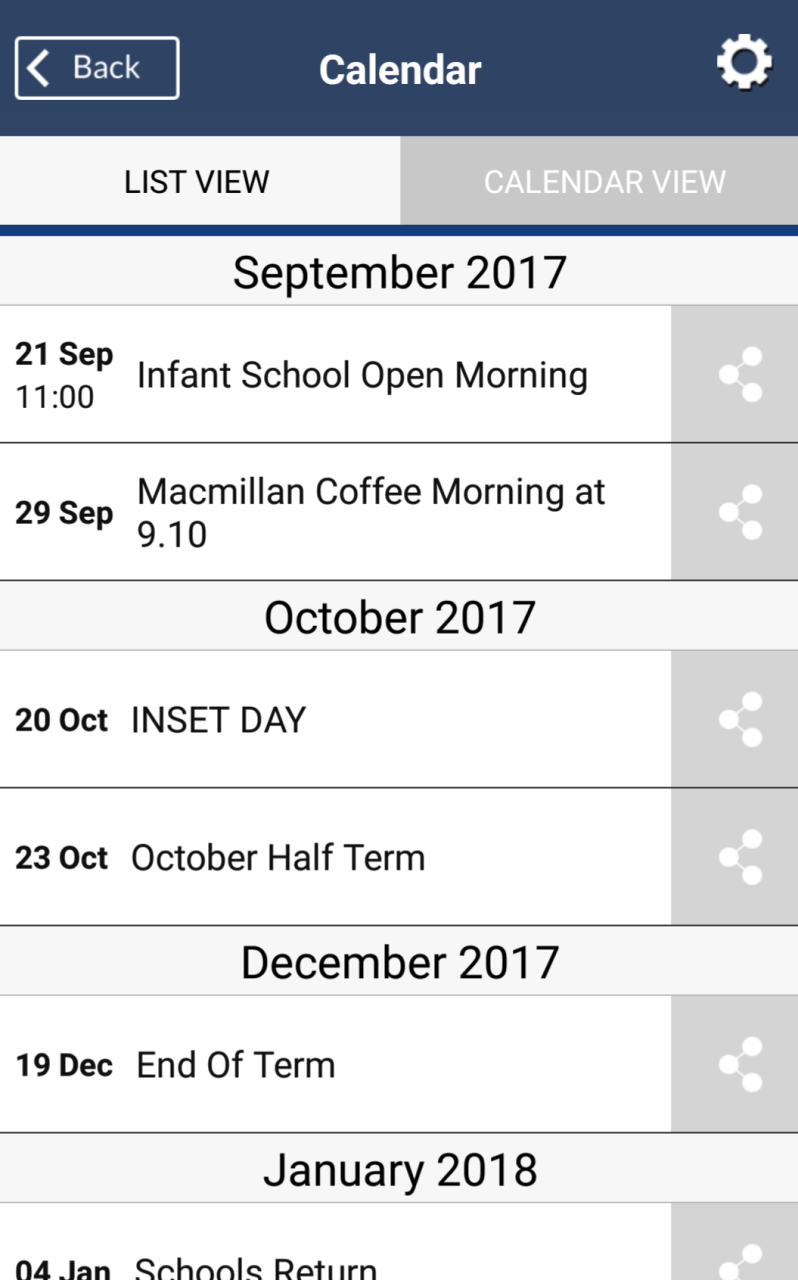Open the October Half Term entry

tap(335, 857)
